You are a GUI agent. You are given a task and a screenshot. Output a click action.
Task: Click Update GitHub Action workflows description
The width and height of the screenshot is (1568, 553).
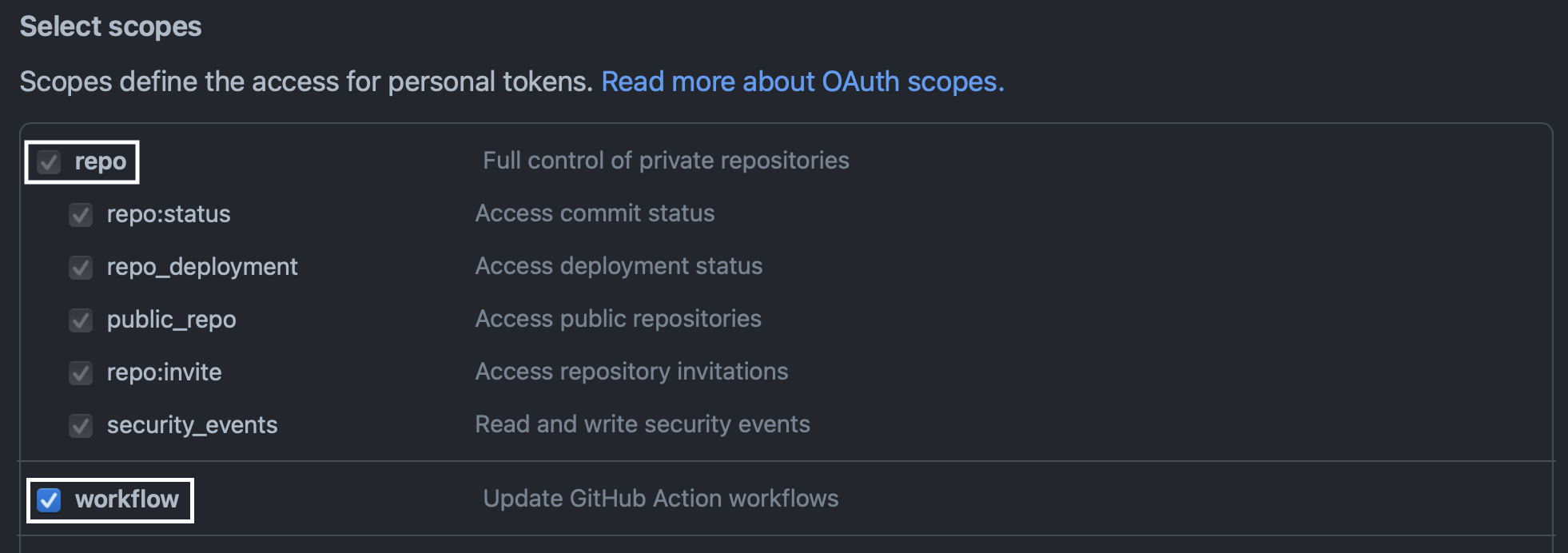point(661,499)
